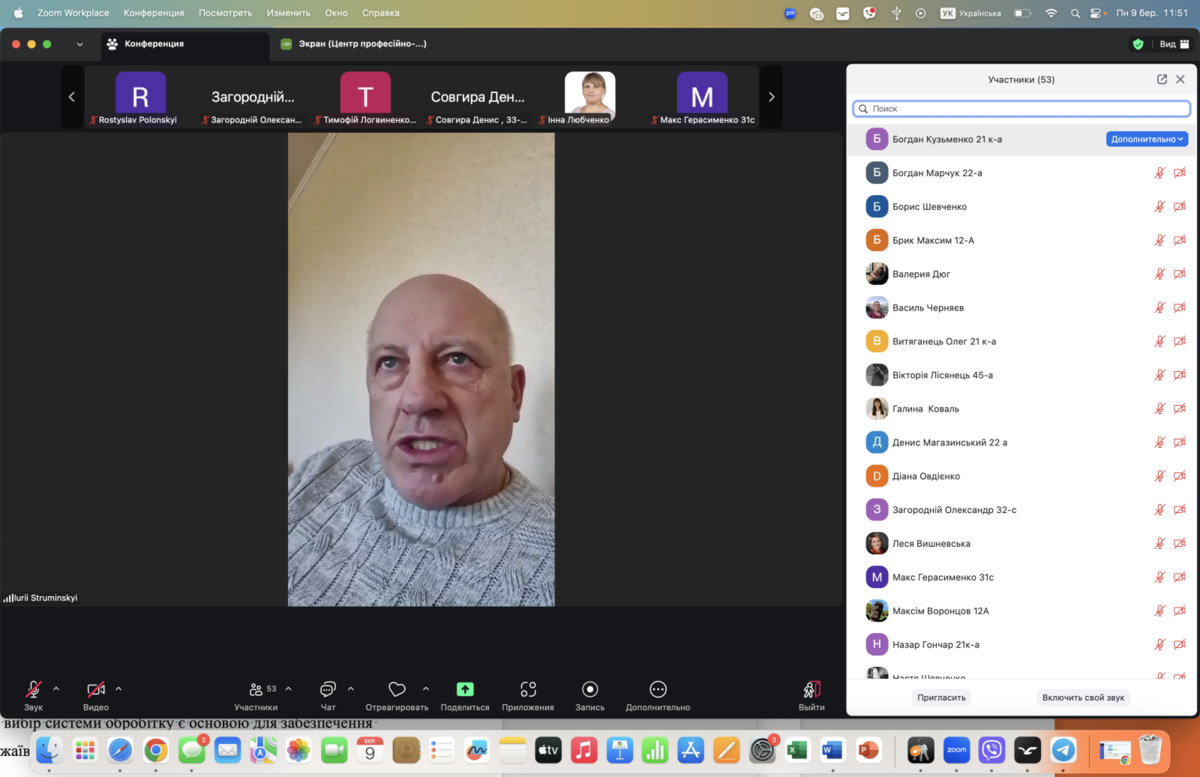This screenshot has height=777, width=1200.
Task: Open the Конференция menu in menu bar
Action: (x=153, y=13)
